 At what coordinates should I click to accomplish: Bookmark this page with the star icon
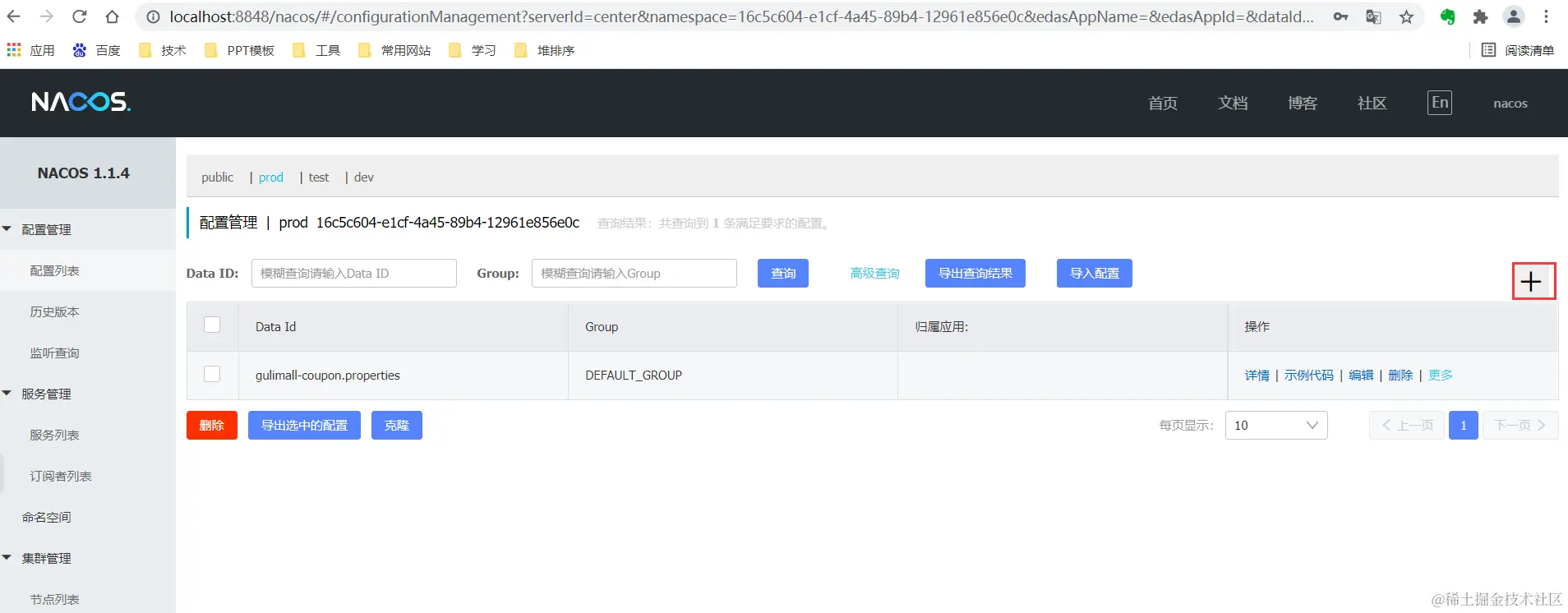pos(1406,16)
